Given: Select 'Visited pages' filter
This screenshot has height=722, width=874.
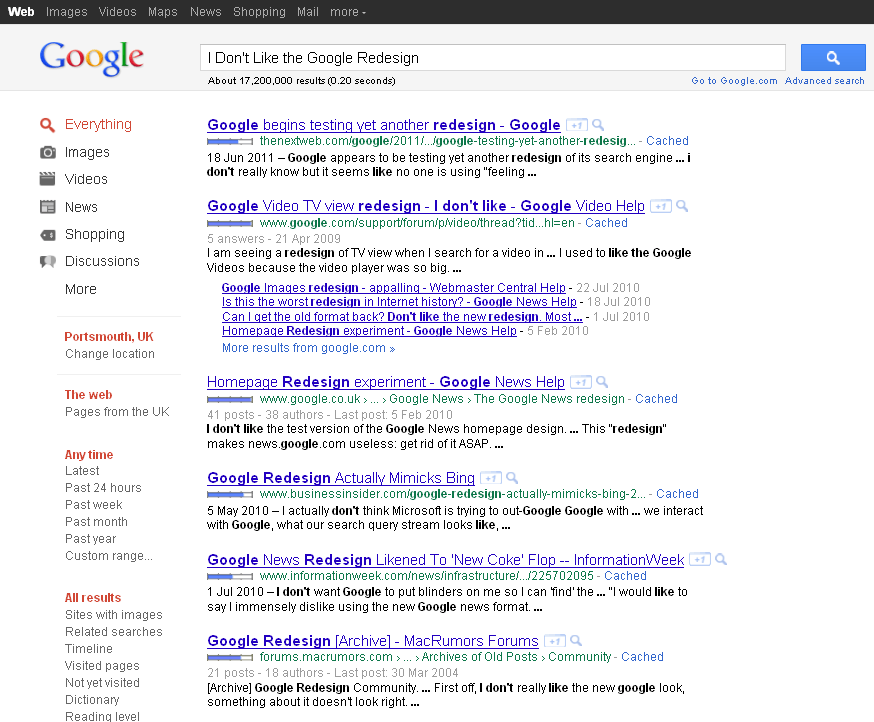Looking at the screenshot, I should (102, 666).
